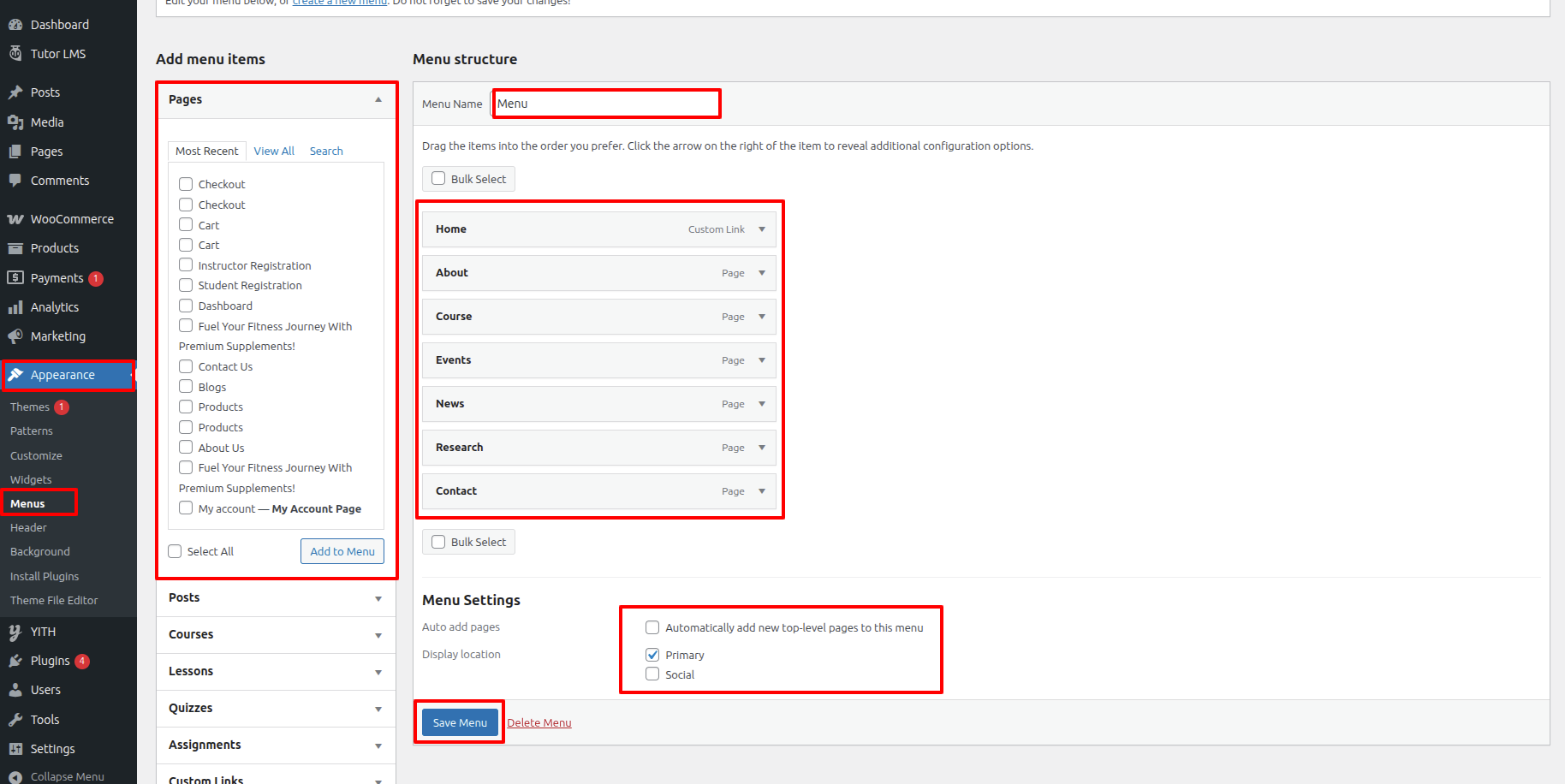1565x784 pixels.
Task: Open the Theme File Editor submenu
Action: pyautogui.click(x=54, y=601)
